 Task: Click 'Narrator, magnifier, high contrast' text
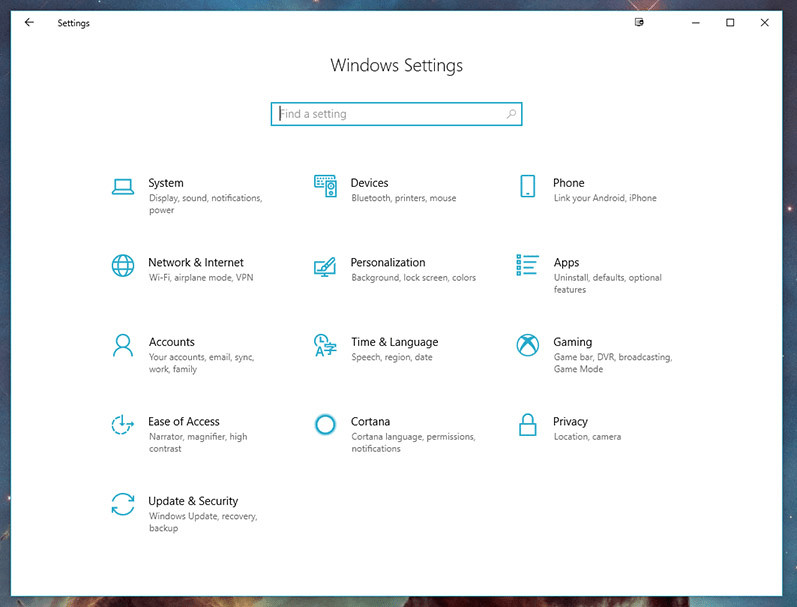[x=198, y=443]
